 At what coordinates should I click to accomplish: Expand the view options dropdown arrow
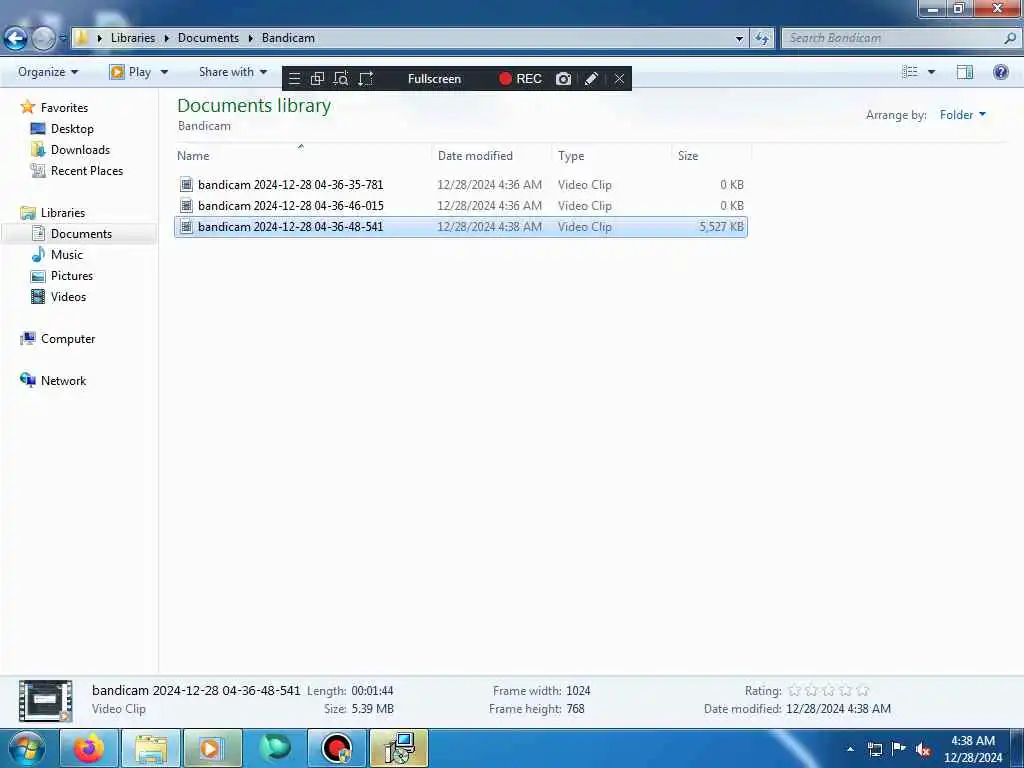931,72
